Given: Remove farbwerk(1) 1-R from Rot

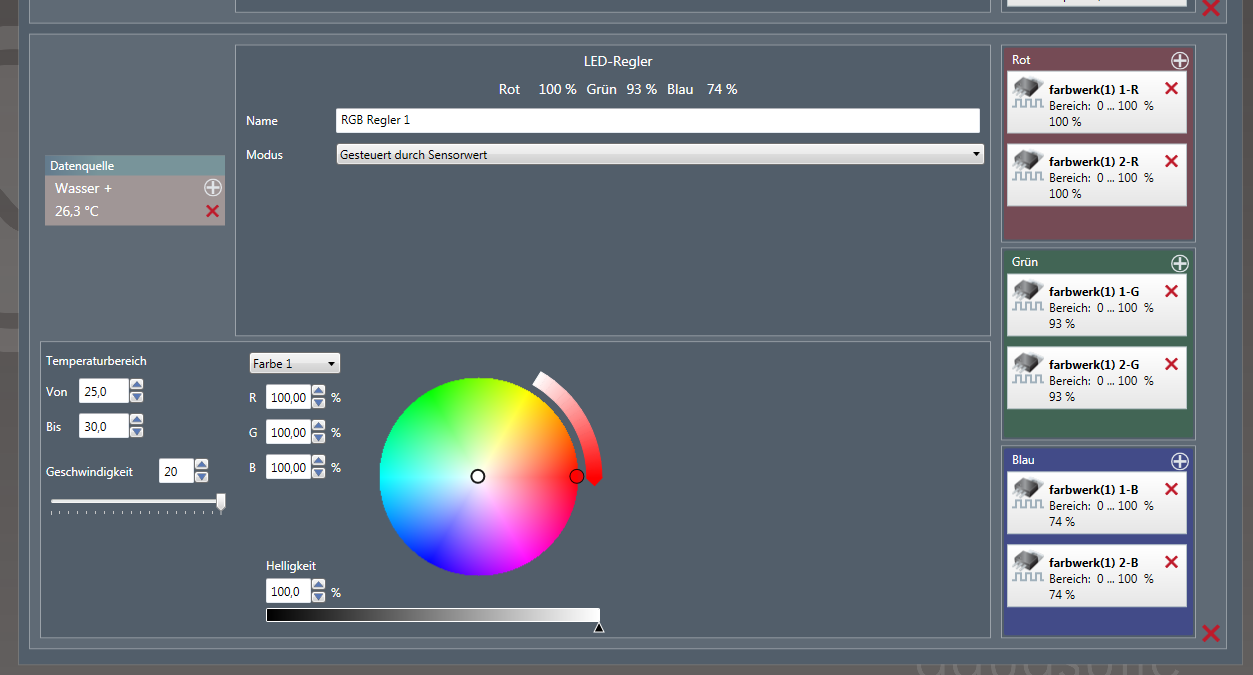Looking at the screenshot, I should pos(1171,88).
